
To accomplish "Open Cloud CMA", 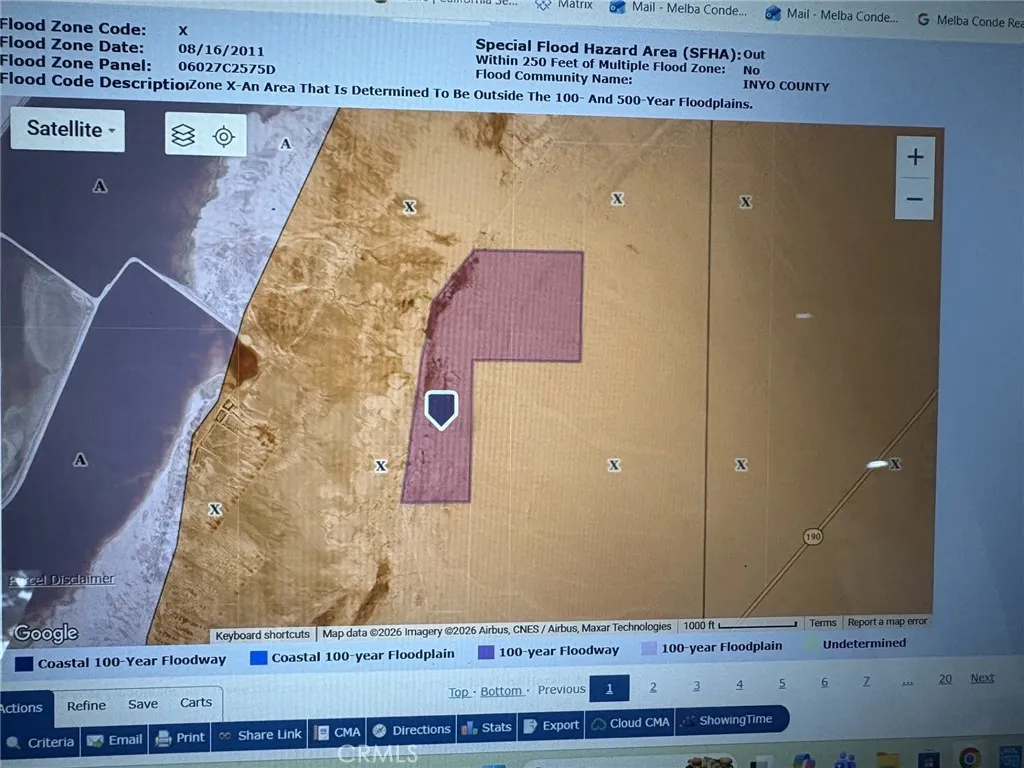I will 630,723.
